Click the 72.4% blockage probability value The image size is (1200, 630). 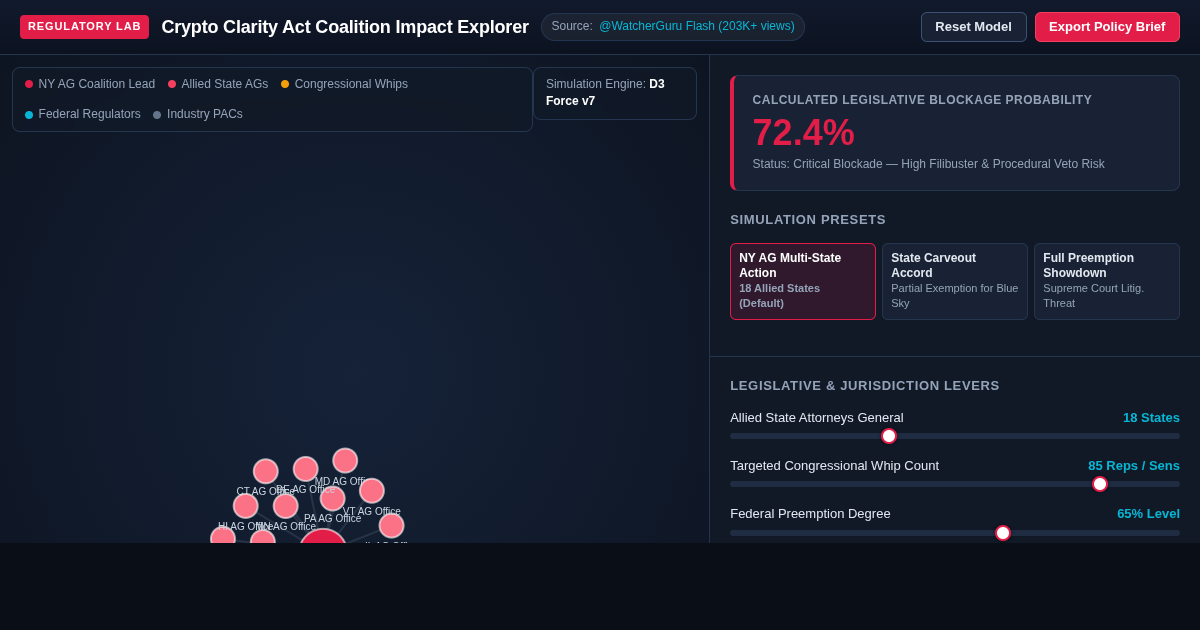pos(803,132)
